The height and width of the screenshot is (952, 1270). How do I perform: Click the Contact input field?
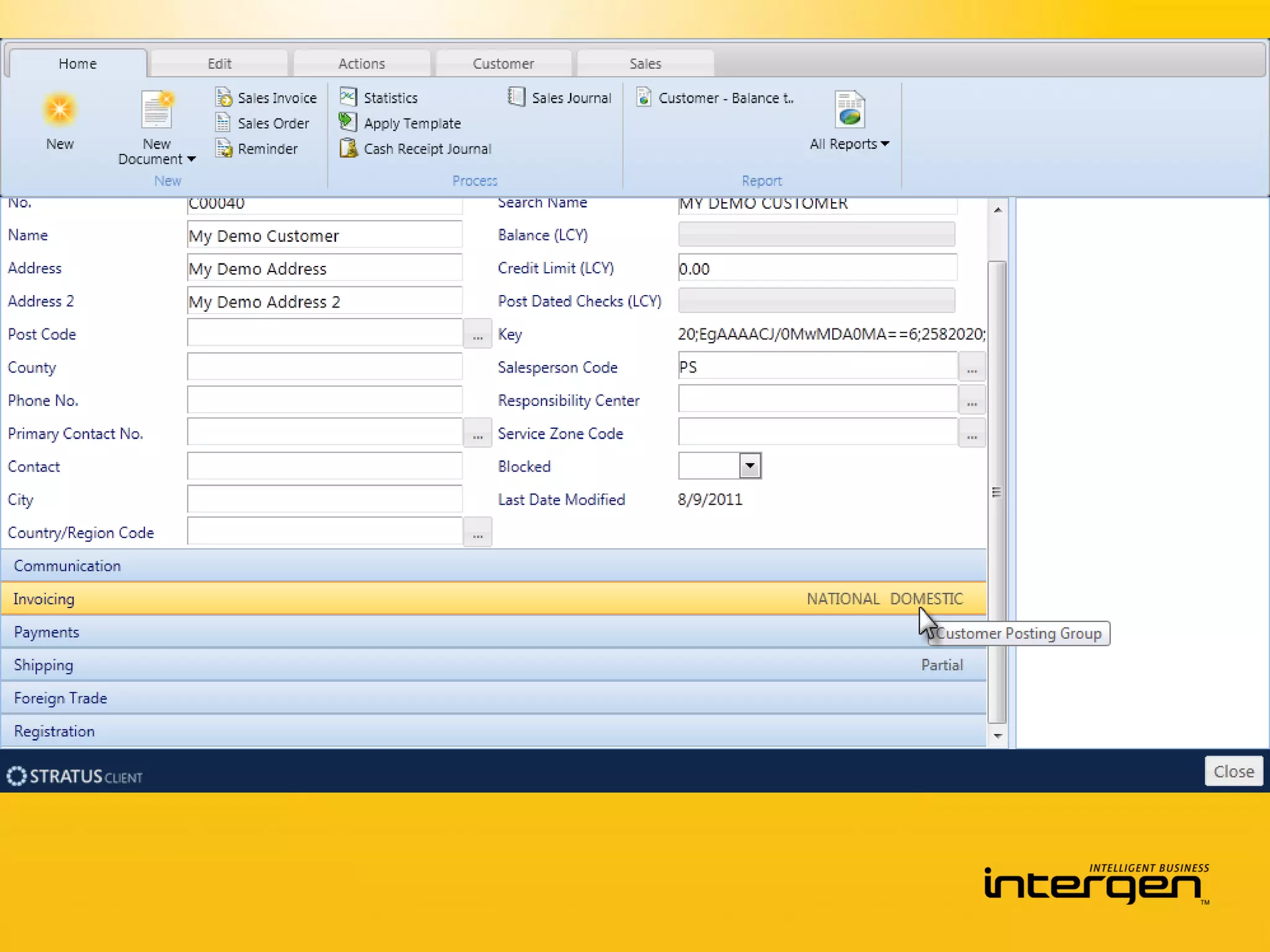tap(324, 466)
